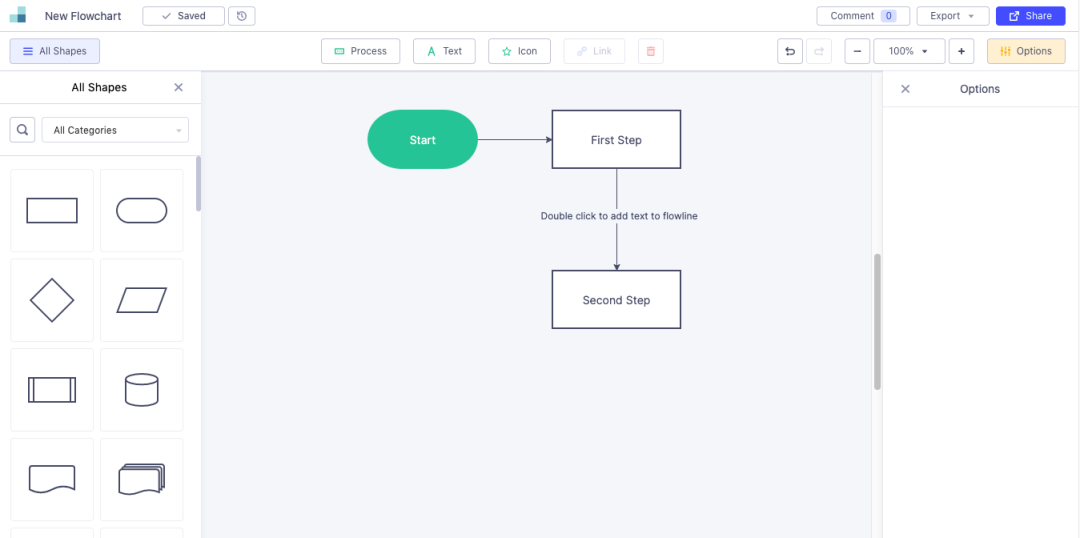Image resolution: width=1080 pixels, height=538 pixels.
Task: Add a Process shape
Action: (360, 51)
